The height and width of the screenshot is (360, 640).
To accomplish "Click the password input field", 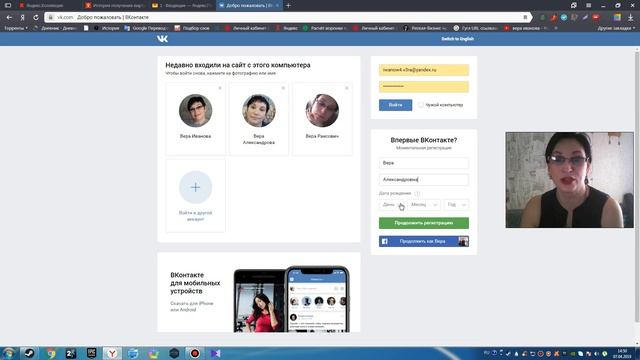I will 424,87.
